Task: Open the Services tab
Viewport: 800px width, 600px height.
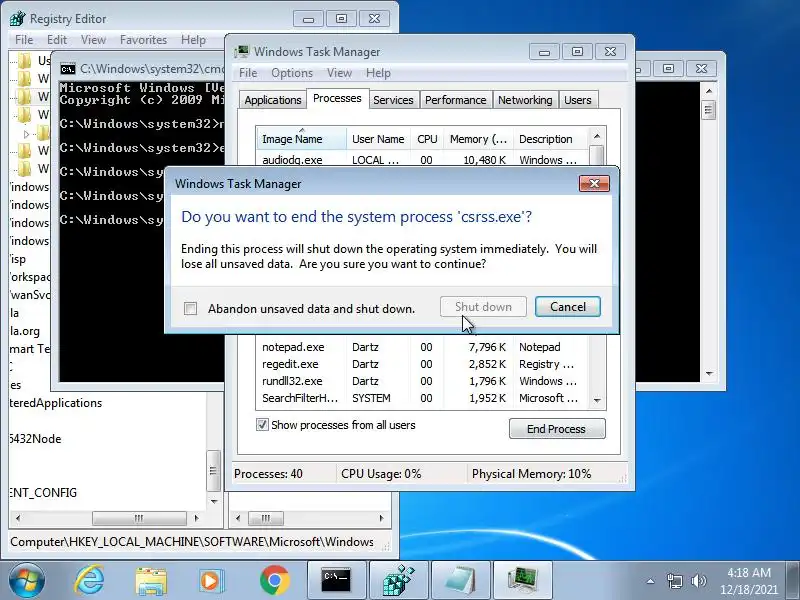Action: tap(393, 100)
